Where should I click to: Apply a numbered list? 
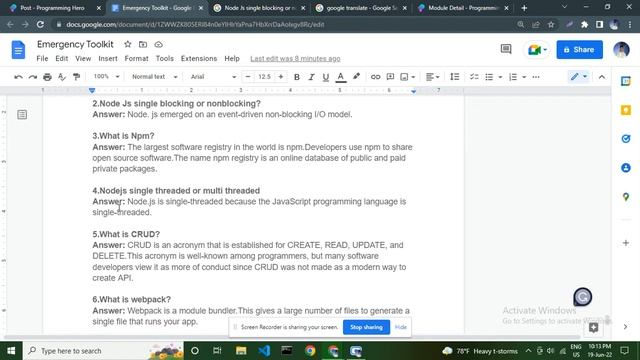(x=513, y=77)
